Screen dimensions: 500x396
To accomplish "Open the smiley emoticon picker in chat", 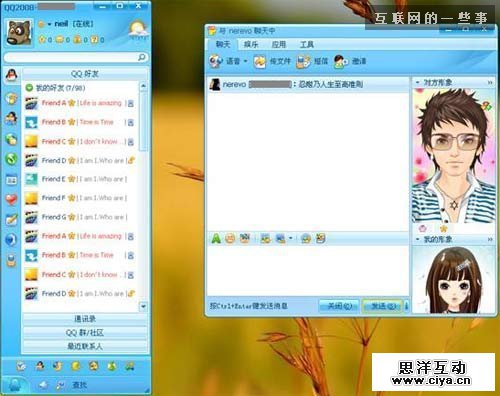I will [230, 238].
